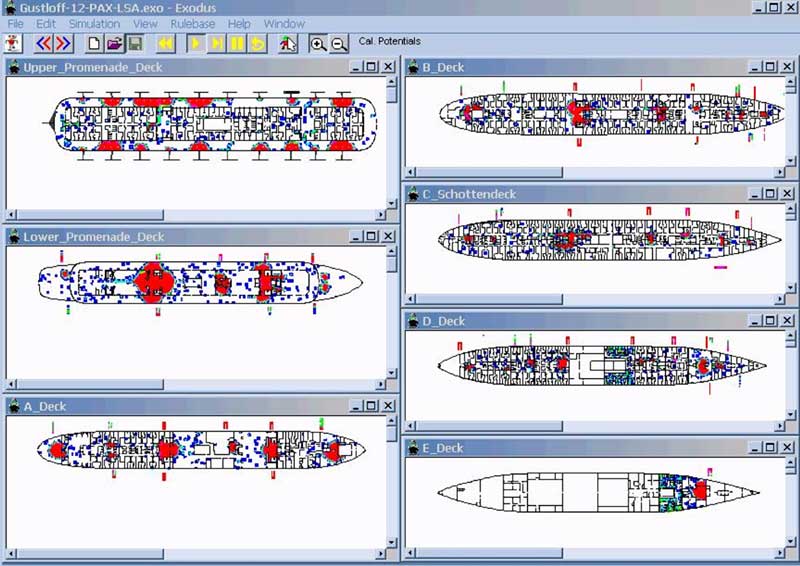Click Upper_Promenade_Deck horizontal scrollbar thumb
800x566 pixels.
[x=90, y=215]
